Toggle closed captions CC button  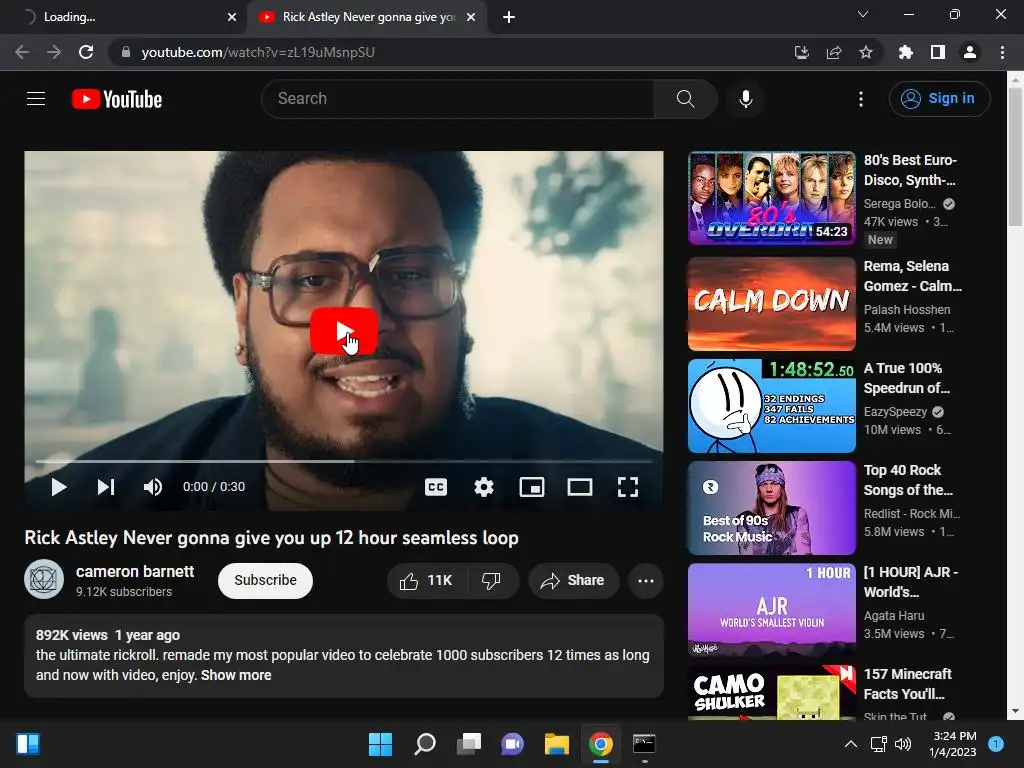pos(436,487)
